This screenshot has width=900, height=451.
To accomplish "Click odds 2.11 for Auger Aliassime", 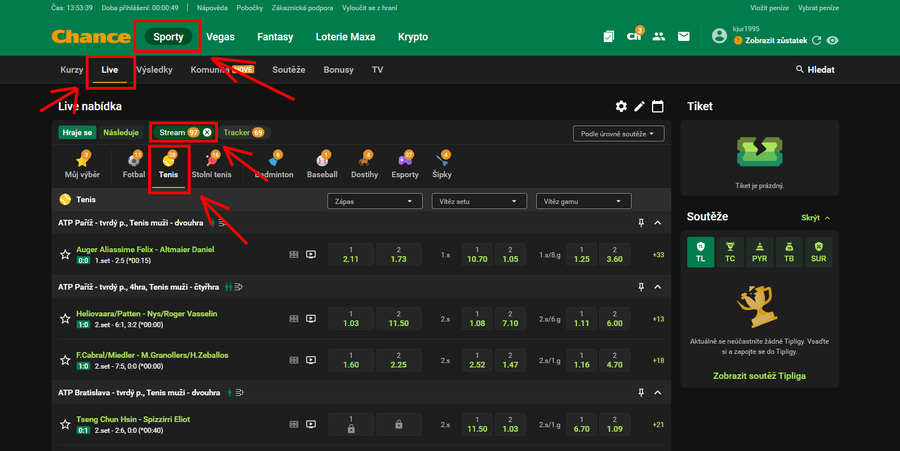I will [350, 254].
